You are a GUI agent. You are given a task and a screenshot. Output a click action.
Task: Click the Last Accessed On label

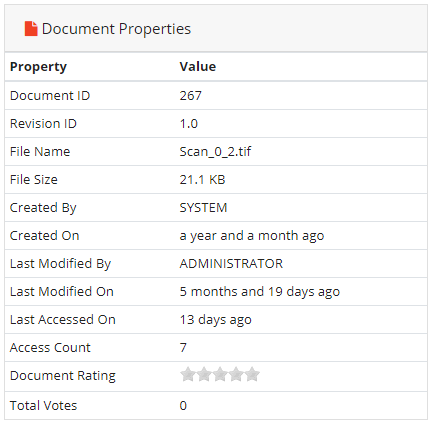(x=63, y=320)
